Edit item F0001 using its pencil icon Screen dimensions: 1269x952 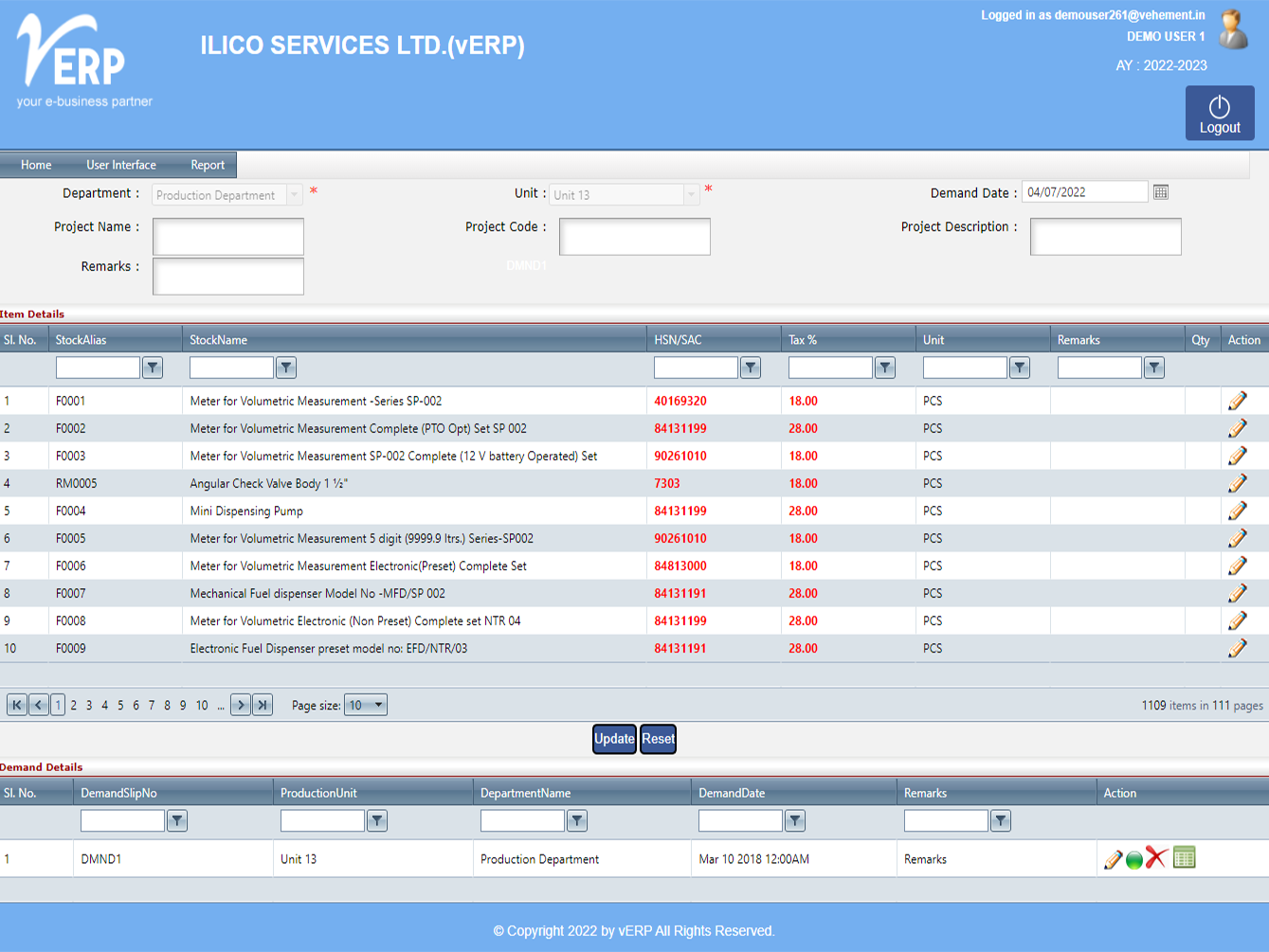point(1237,401)
